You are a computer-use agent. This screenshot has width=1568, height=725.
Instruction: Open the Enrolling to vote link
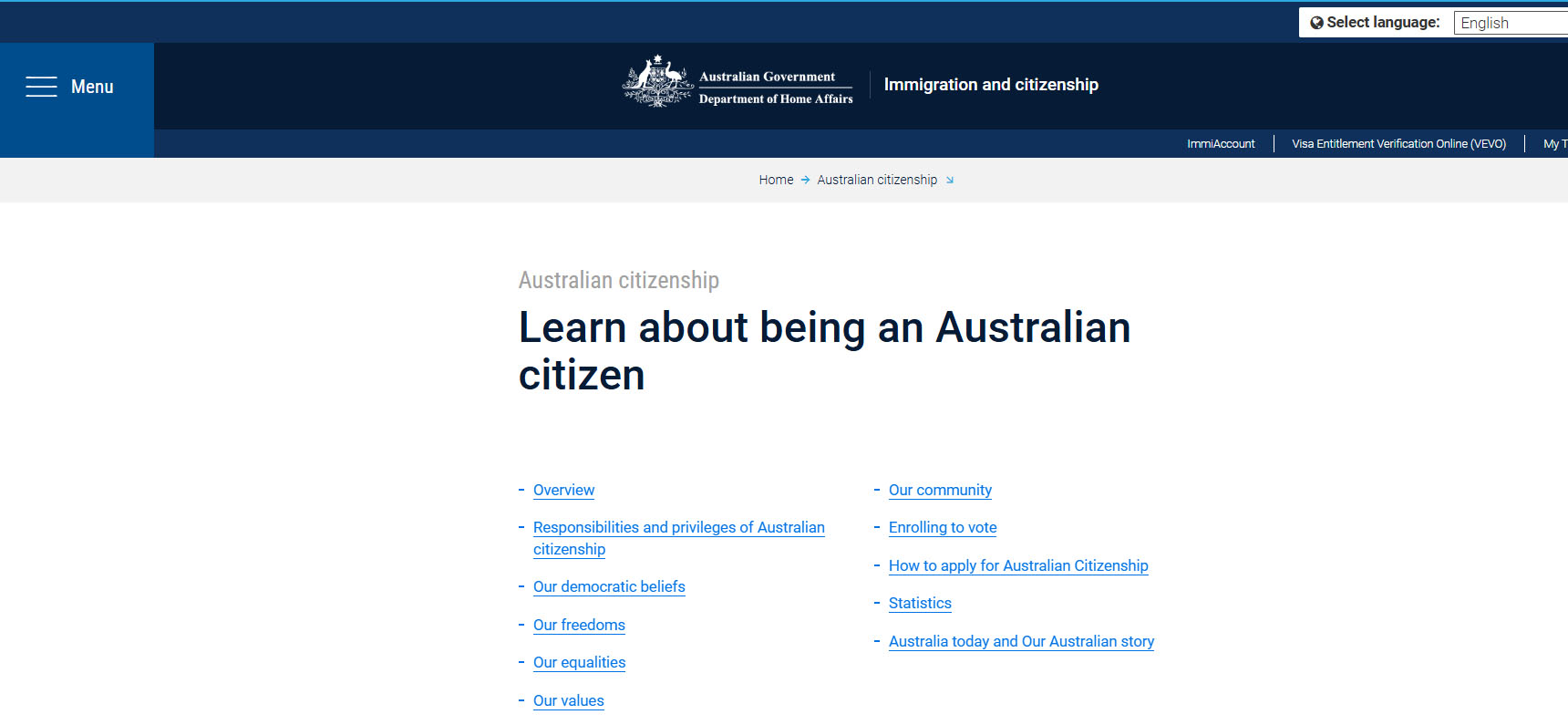click(x=943, y=527)
